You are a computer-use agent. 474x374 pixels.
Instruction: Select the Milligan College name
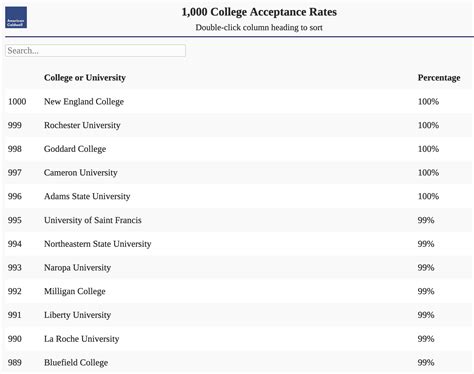75,291
